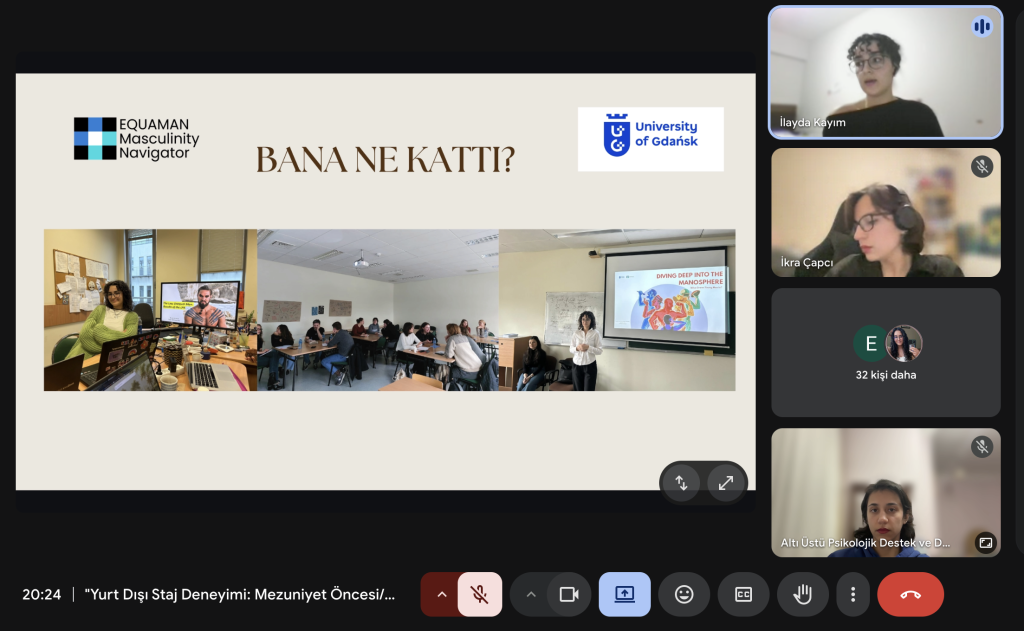1024x631 pixels.
Task: Expand the presentation to full screen
Action: point(726,483)
